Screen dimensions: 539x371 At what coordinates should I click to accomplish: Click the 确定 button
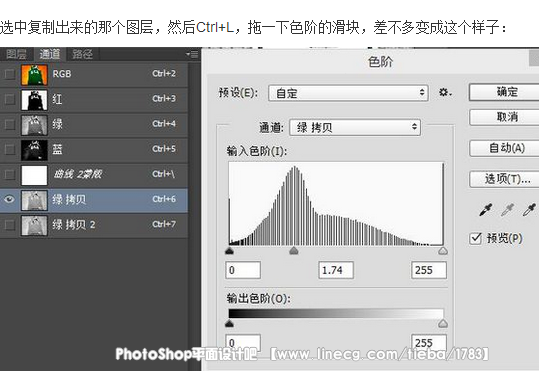505,92
